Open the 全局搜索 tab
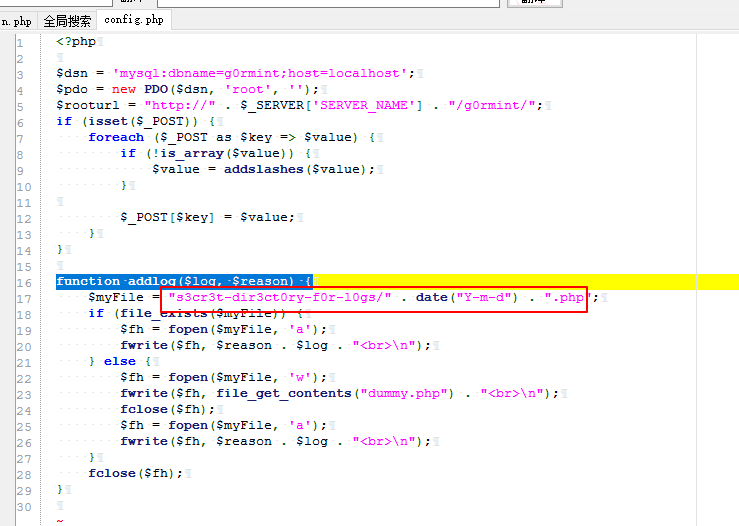Image resolution: width=739 pixels, height=526 pixels. (67, 21)
